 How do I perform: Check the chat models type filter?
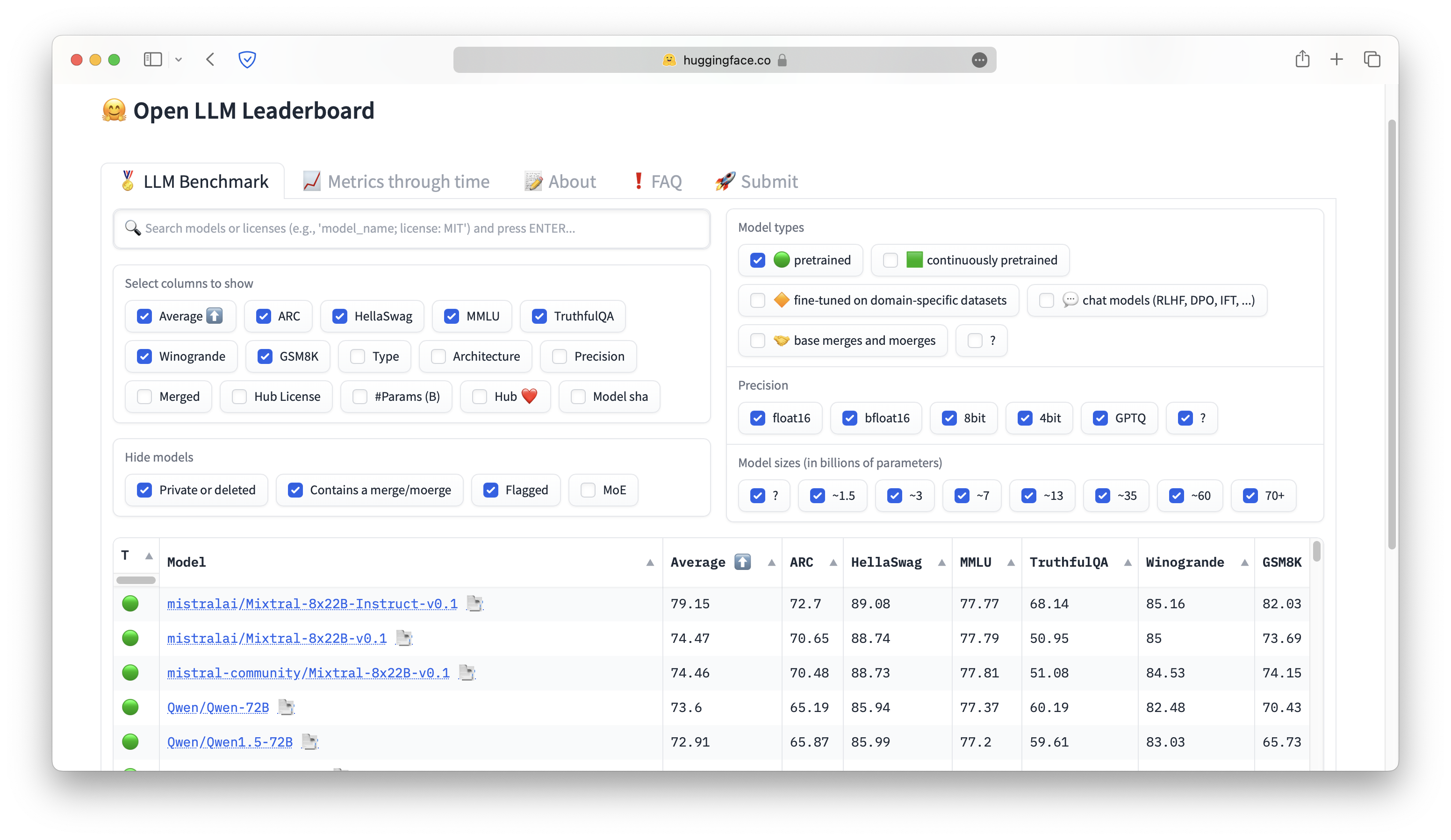point(1046,300)
